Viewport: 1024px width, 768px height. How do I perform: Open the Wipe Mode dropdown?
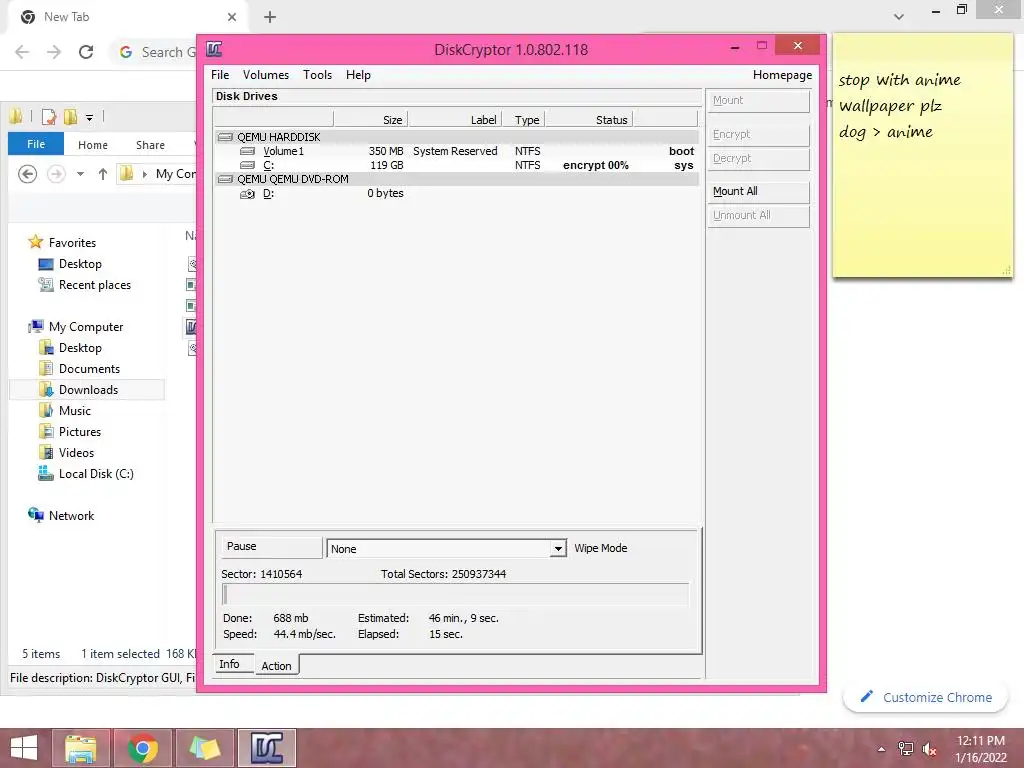tap(558, 549)
